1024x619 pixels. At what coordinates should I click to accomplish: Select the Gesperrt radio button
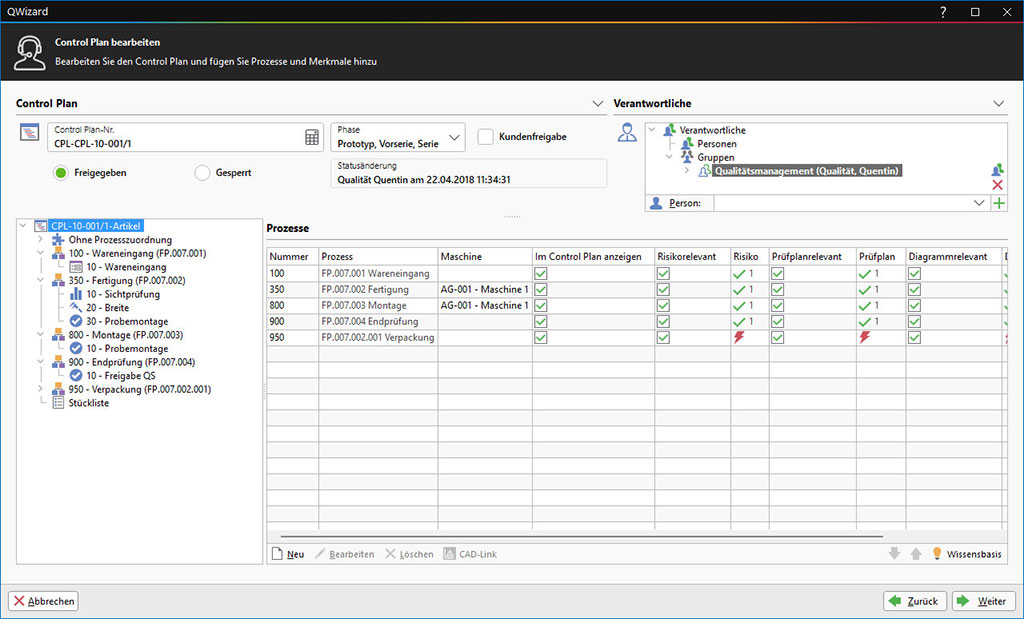coord(202,173)
